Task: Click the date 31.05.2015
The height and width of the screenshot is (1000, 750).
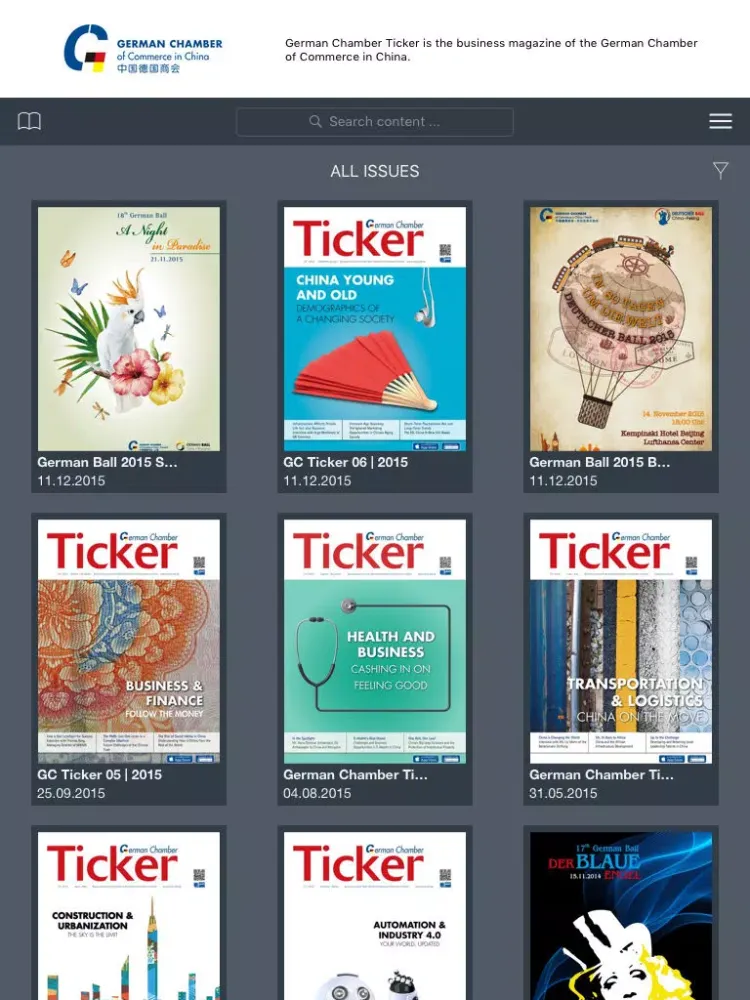Action: point(563,793)
